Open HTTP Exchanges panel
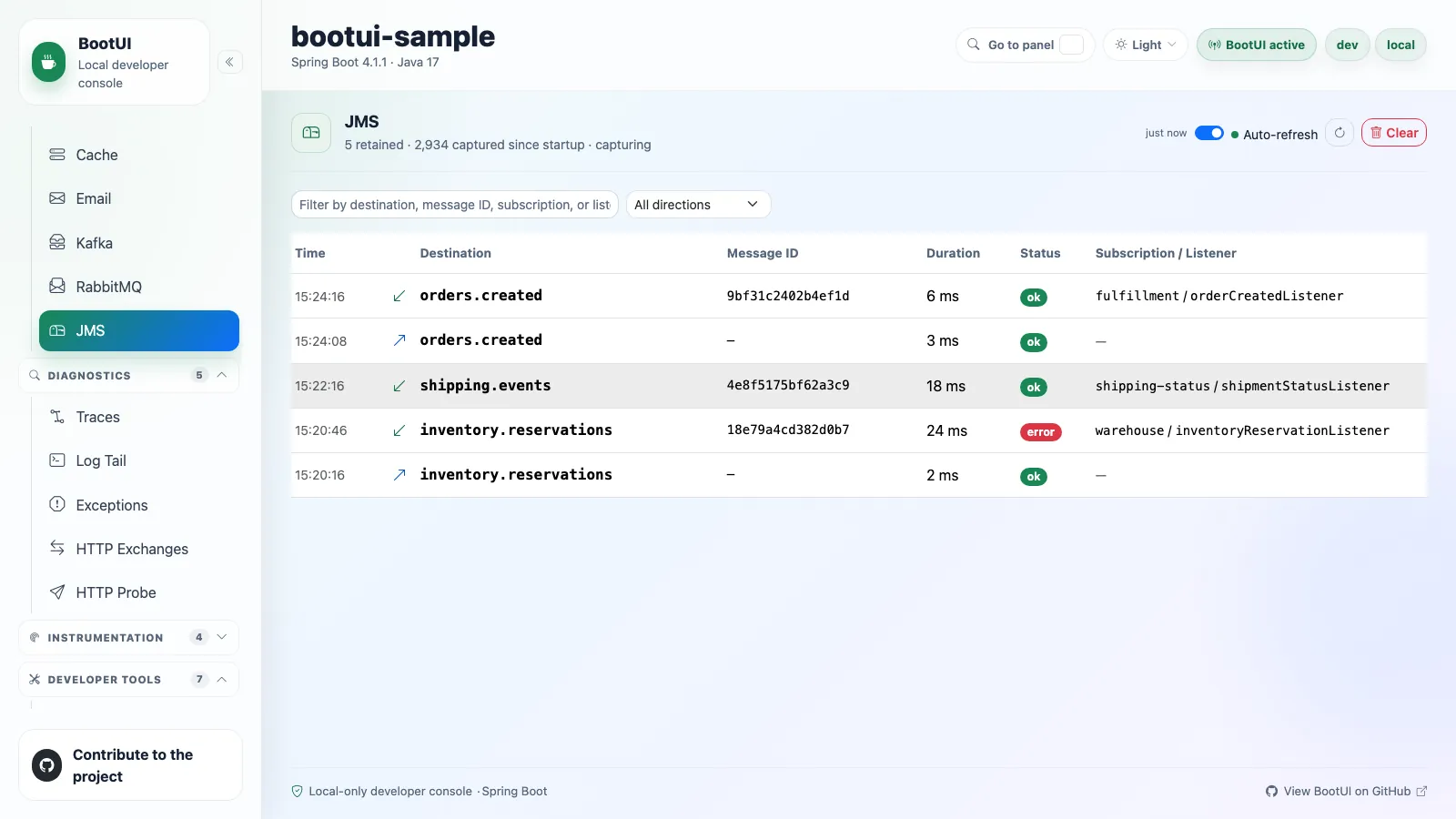 click(139, 549)
